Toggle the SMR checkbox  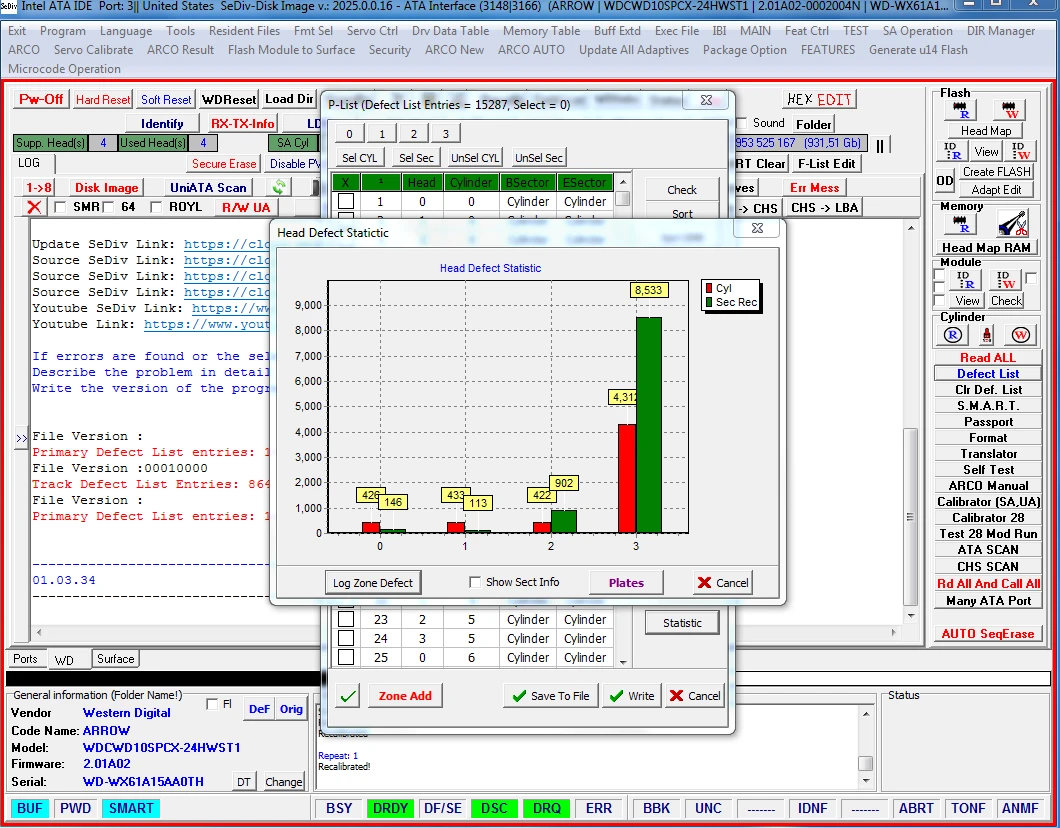59,207
